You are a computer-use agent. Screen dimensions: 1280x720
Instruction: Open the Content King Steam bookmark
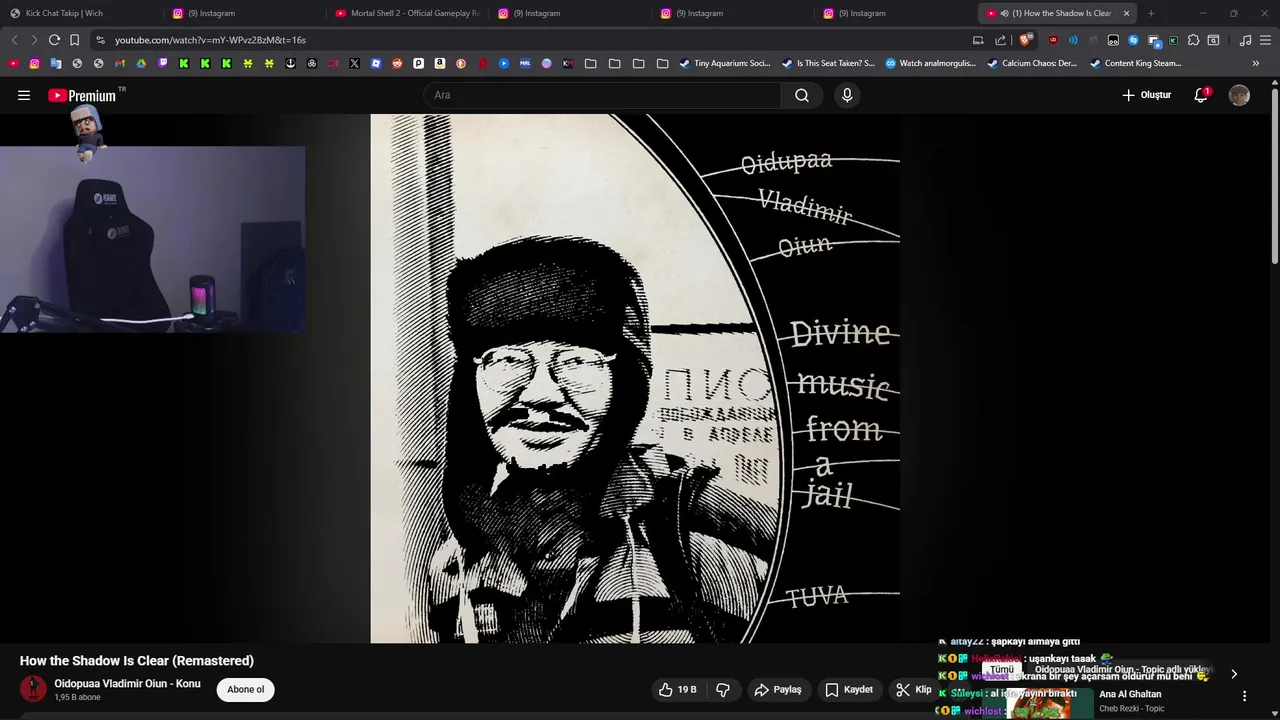pos(1136,63)
